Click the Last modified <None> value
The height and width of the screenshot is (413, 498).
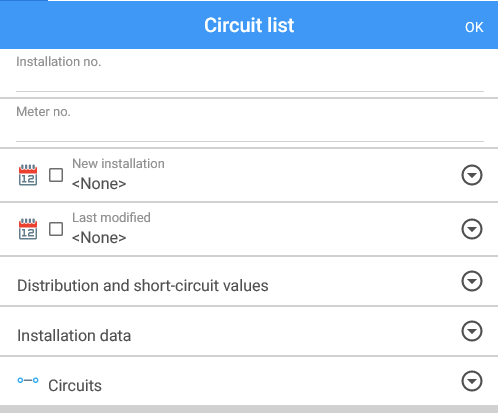coord(99,238)
